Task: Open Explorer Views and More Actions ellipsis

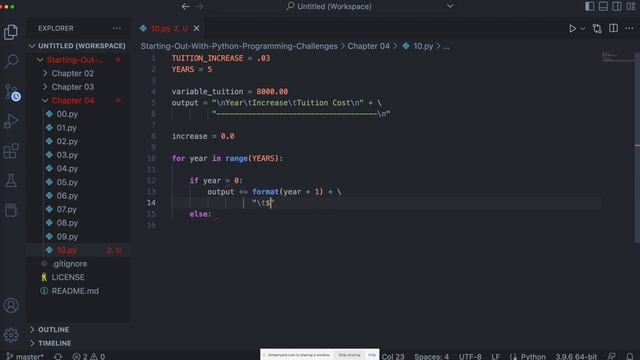Action: (x=117, y=28)
